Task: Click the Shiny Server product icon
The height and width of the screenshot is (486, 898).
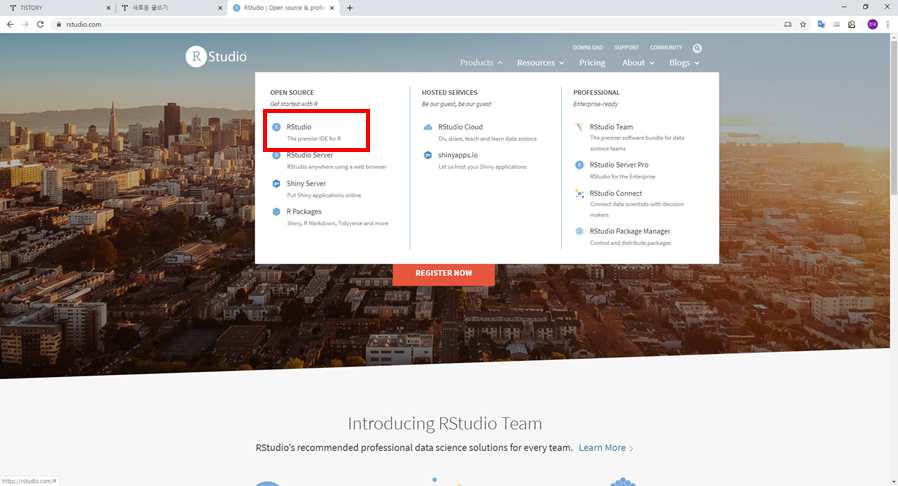Action: [276, 184]
